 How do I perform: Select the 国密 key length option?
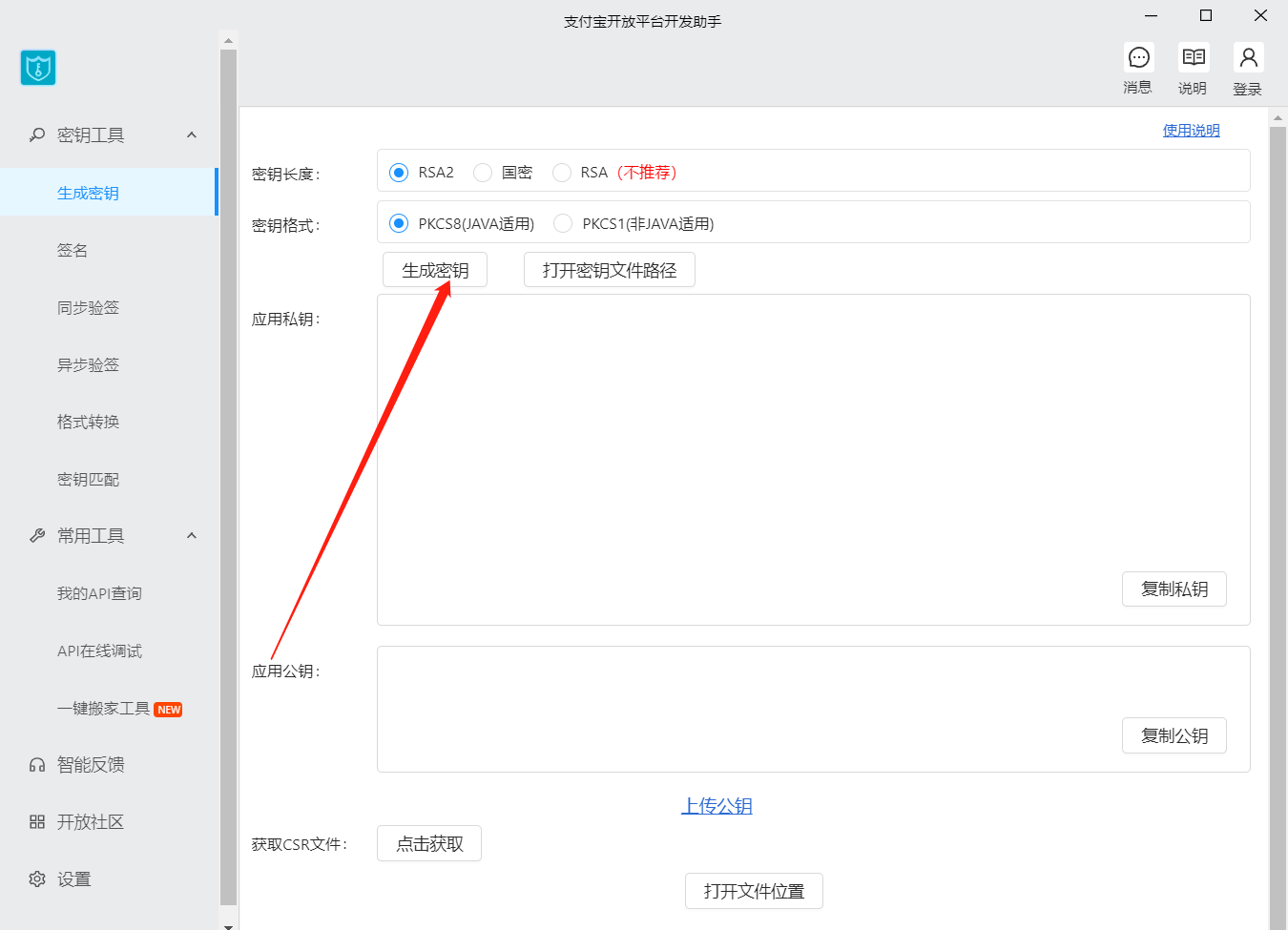(483, 173)
